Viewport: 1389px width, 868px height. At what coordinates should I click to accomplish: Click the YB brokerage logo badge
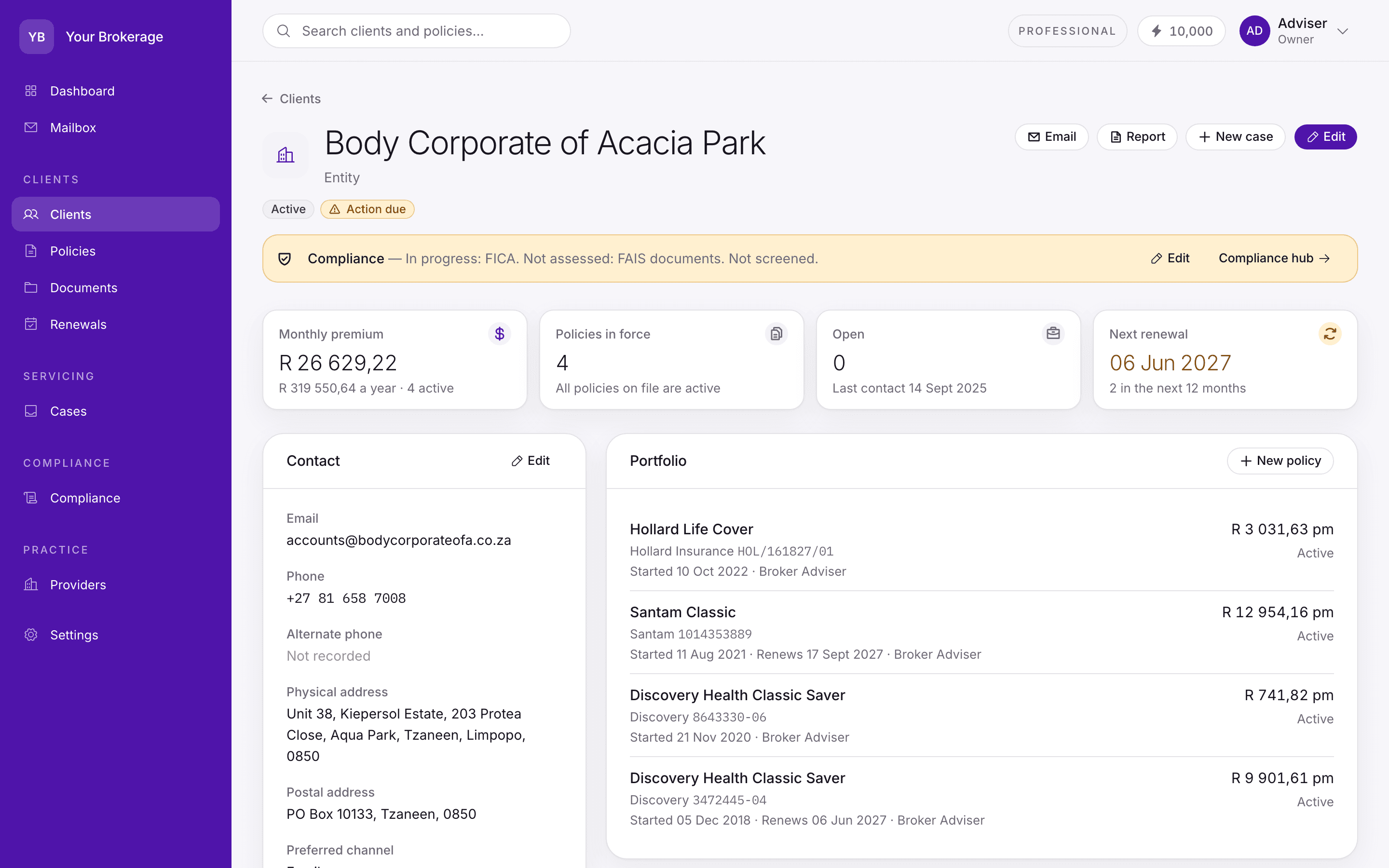pyautogui.click(x=37, y=37)
